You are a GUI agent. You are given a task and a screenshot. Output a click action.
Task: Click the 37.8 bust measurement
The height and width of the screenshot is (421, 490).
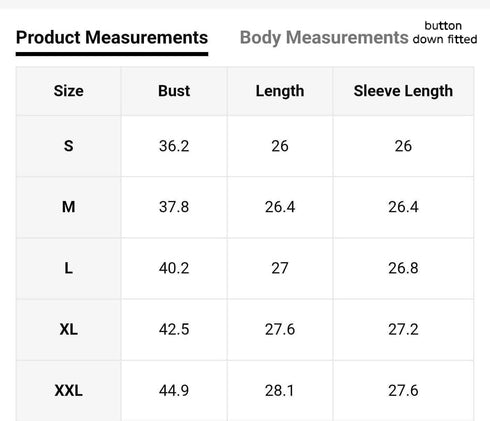[x=174, y=207]
